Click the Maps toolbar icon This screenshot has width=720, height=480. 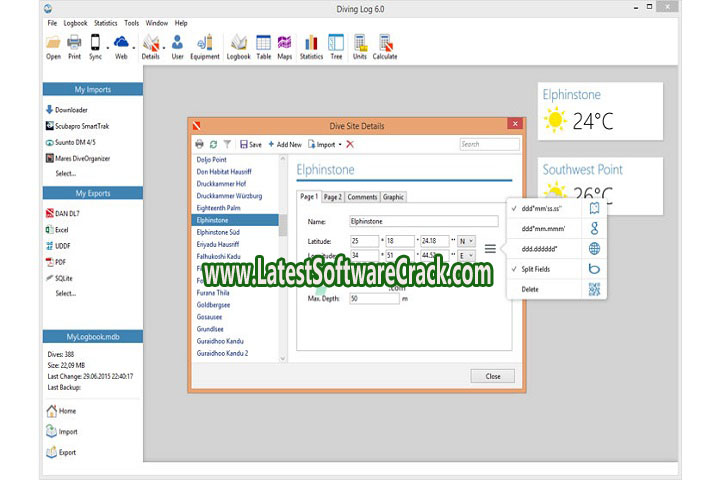(x=285, y=45)
